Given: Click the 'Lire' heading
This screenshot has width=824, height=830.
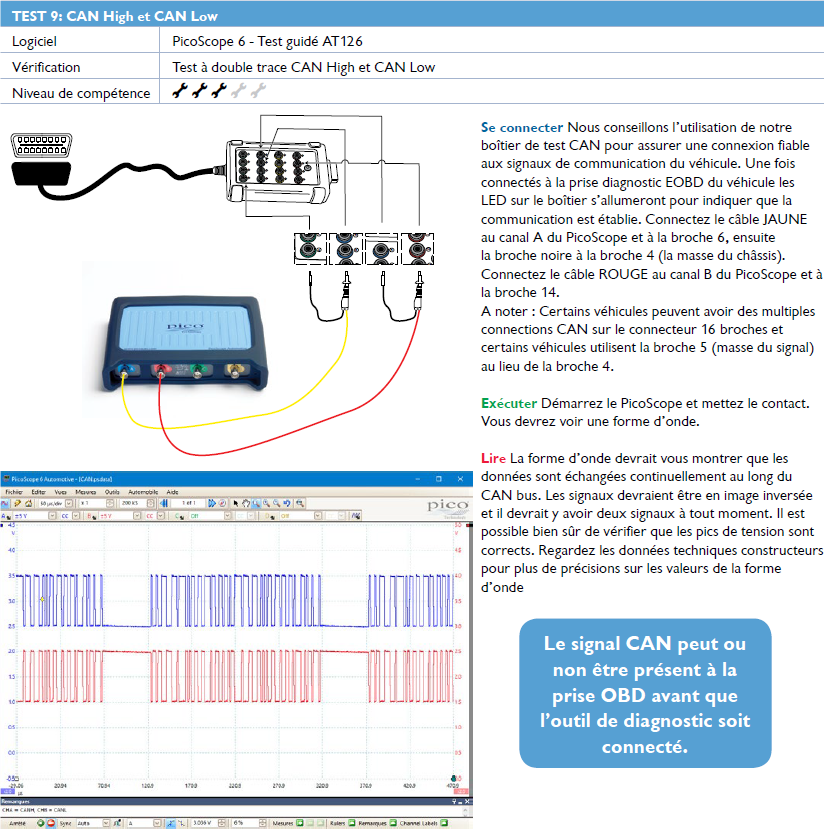Looking at the screenshot, I should (493, 458).
